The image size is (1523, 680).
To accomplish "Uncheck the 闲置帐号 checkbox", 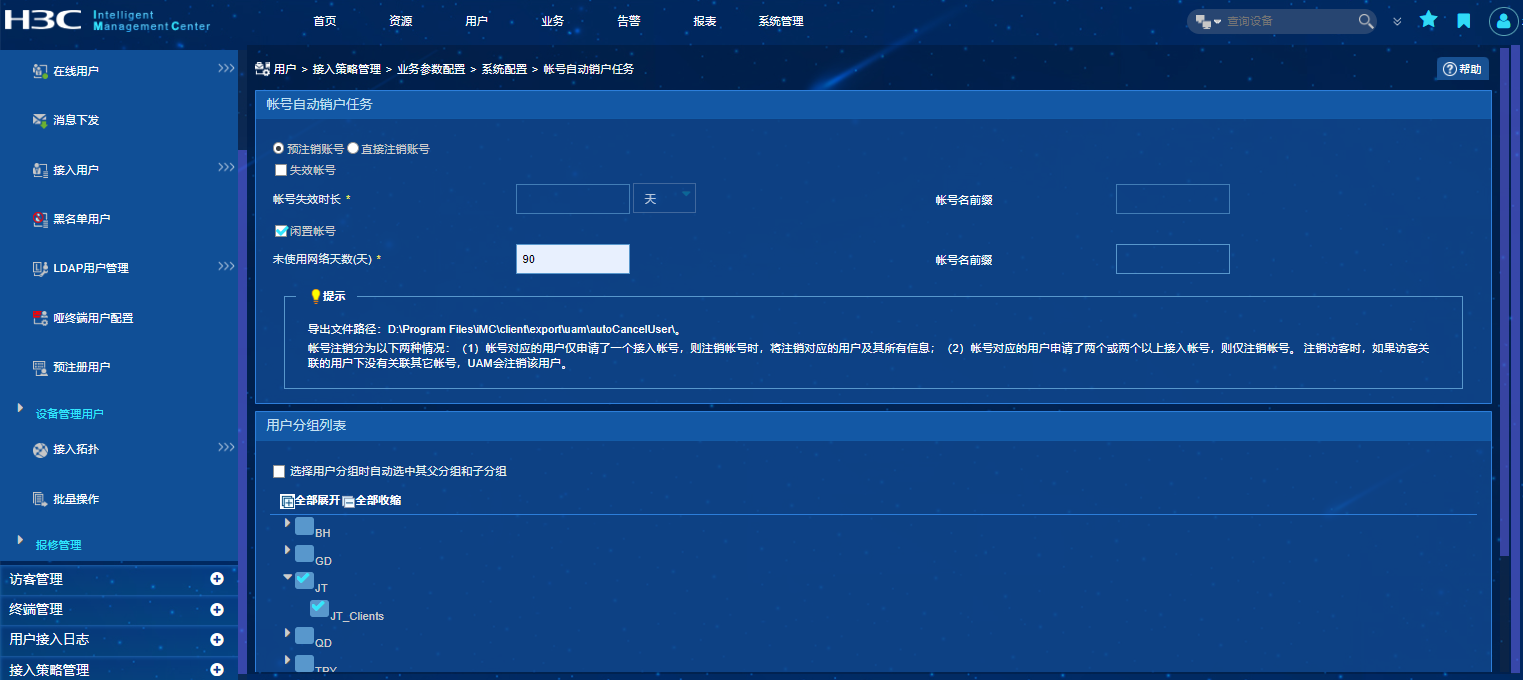I will [x=281, y=231].
